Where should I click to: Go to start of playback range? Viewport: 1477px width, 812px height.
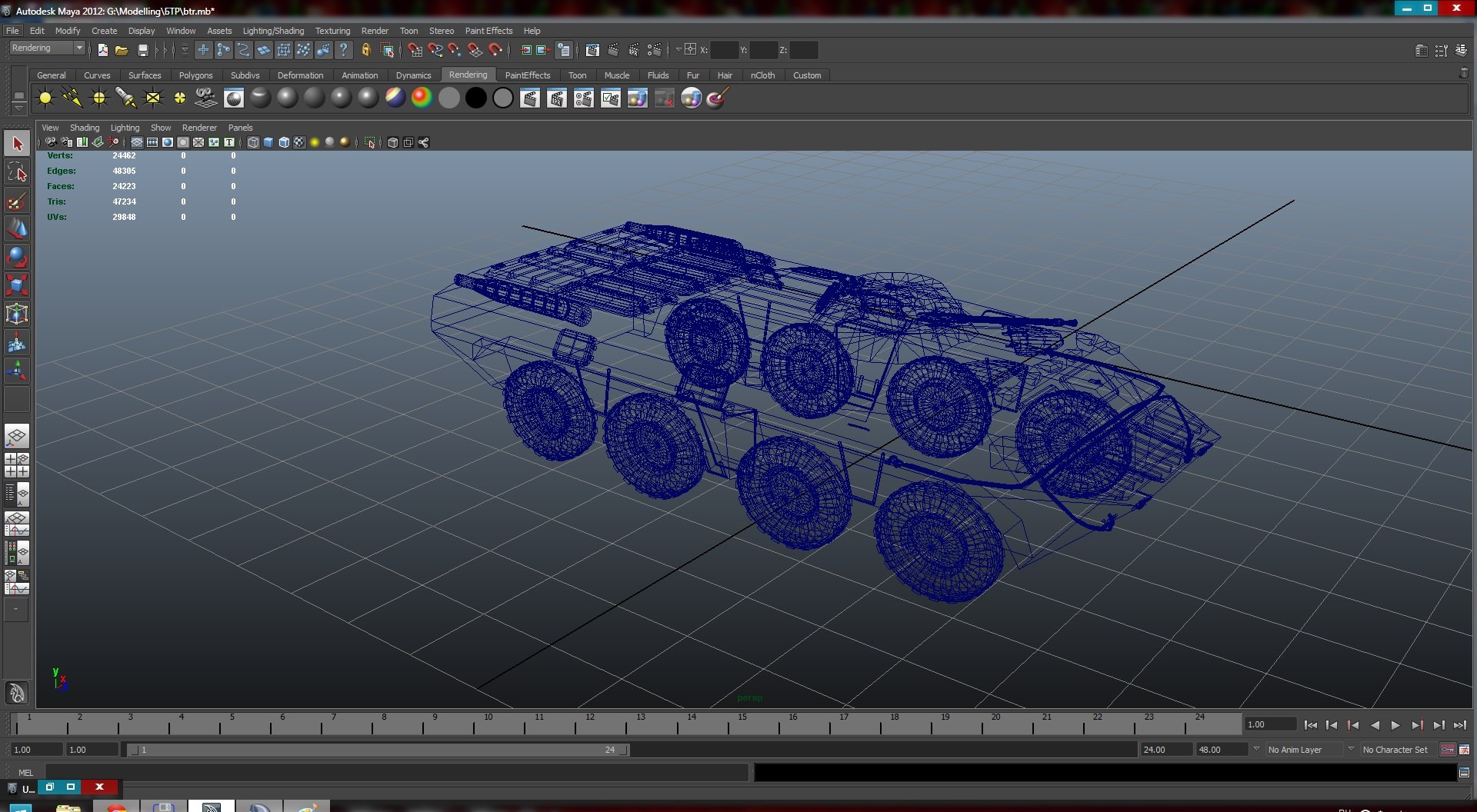(x=1310, y=725)
